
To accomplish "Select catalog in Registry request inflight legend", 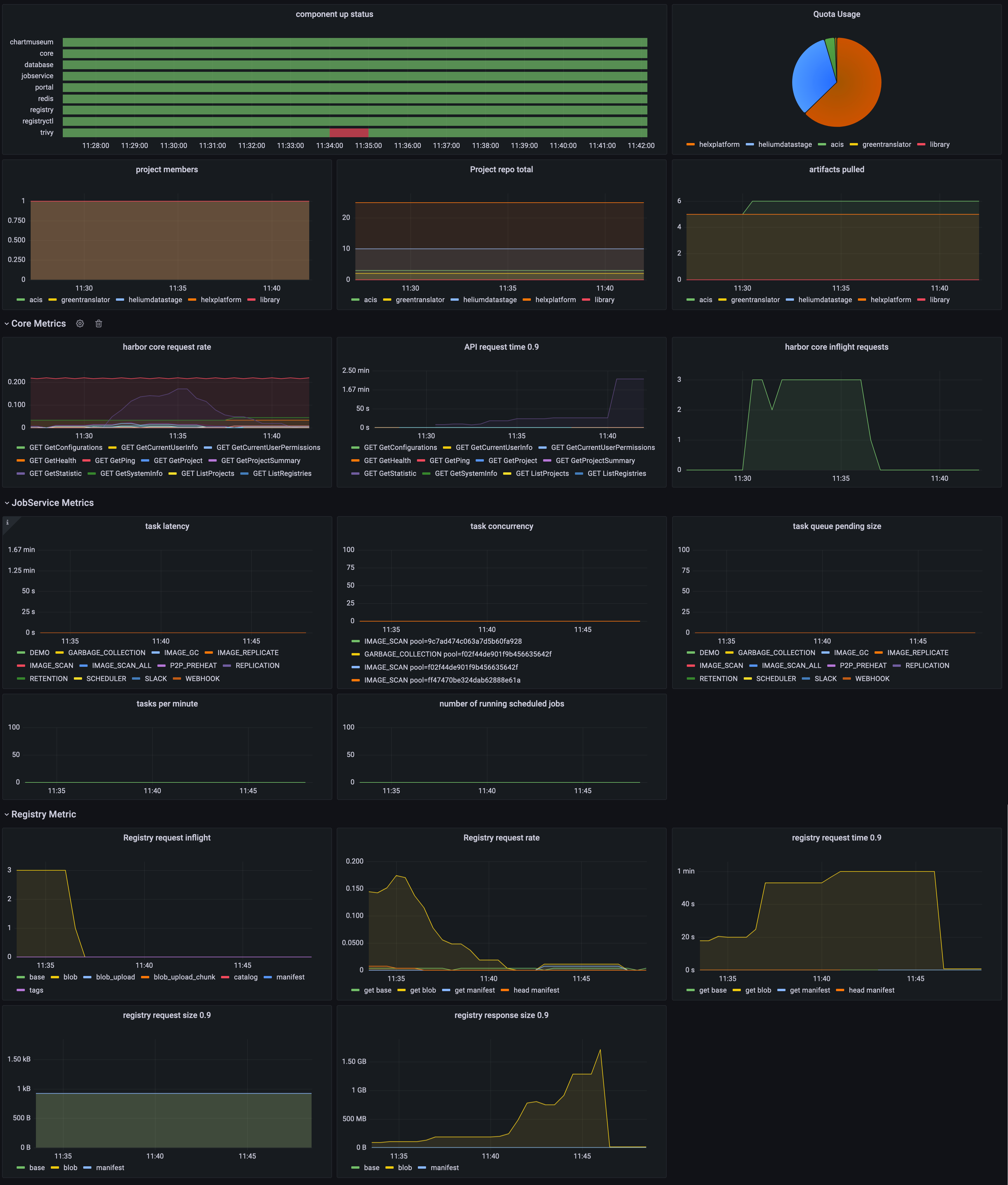I will point(246,977).
